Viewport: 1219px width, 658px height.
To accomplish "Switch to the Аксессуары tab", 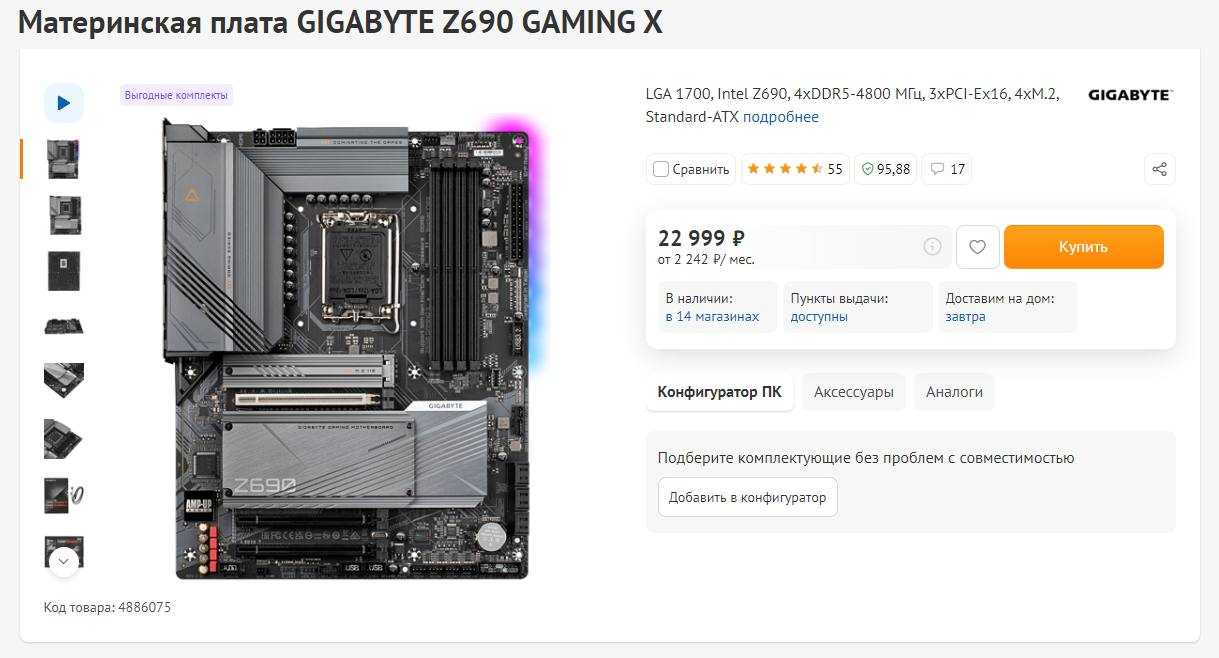I will click(x=854, y=392).
